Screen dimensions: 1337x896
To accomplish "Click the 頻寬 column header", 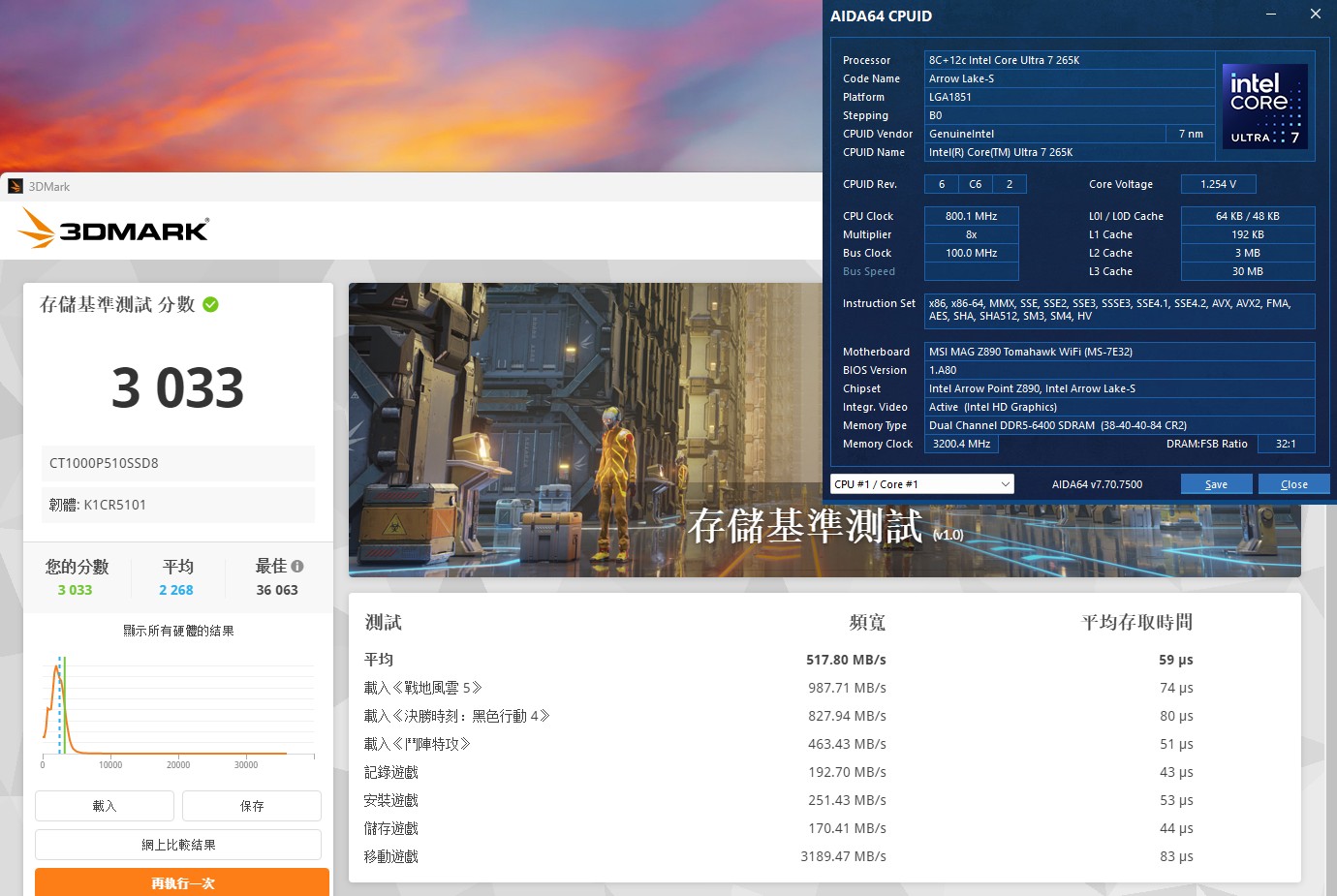I will tap(867, 622).
